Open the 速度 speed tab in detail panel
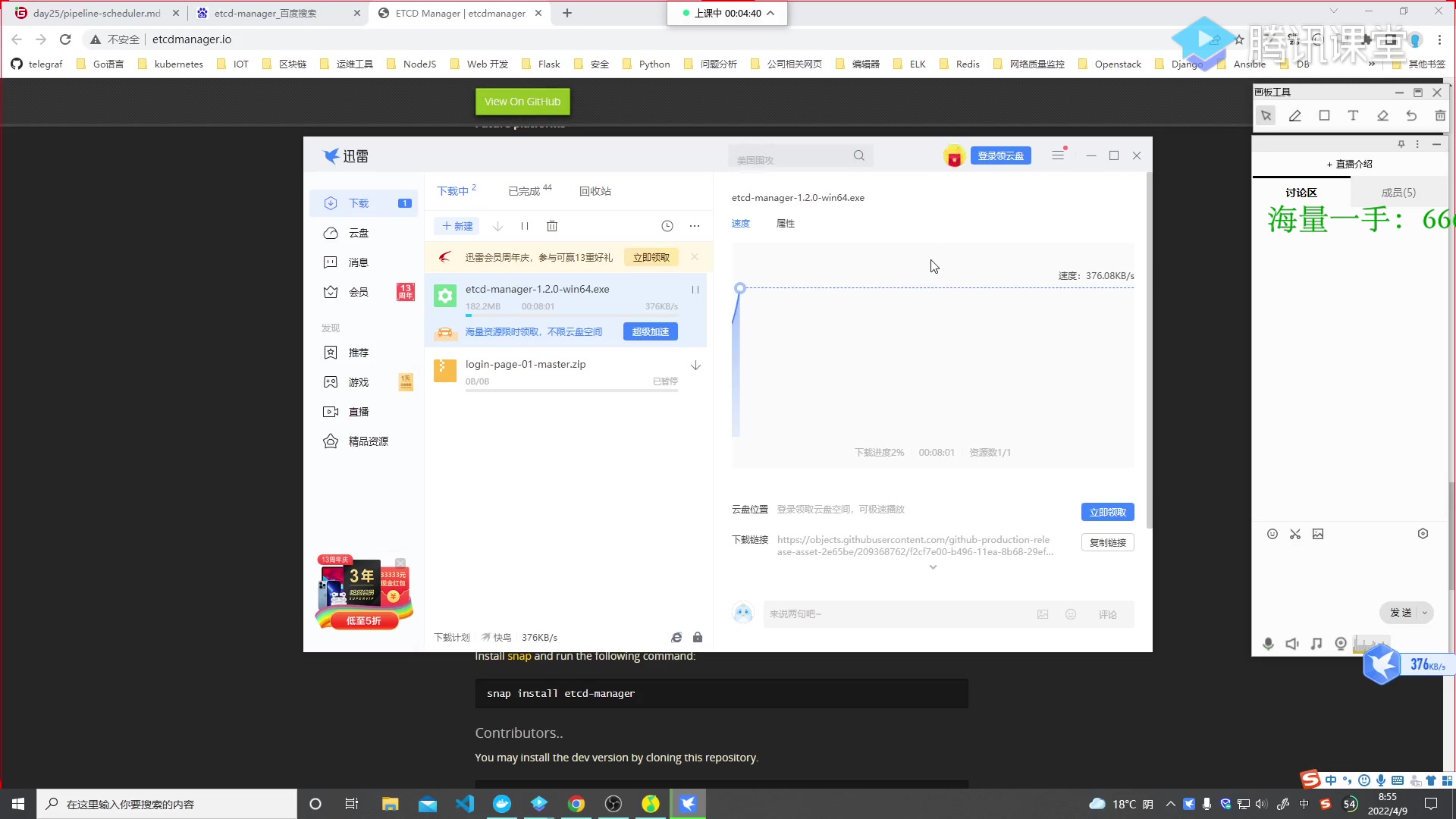 pos(741,224)
